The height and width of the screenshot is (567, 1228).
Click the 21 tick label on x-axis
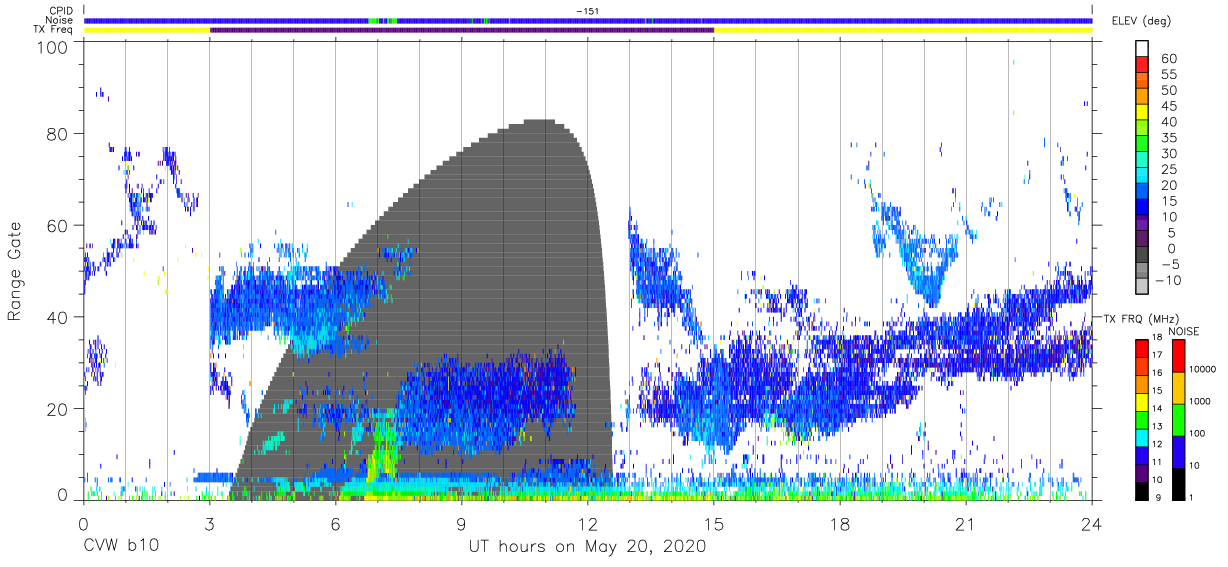click(x=966, y=524)
